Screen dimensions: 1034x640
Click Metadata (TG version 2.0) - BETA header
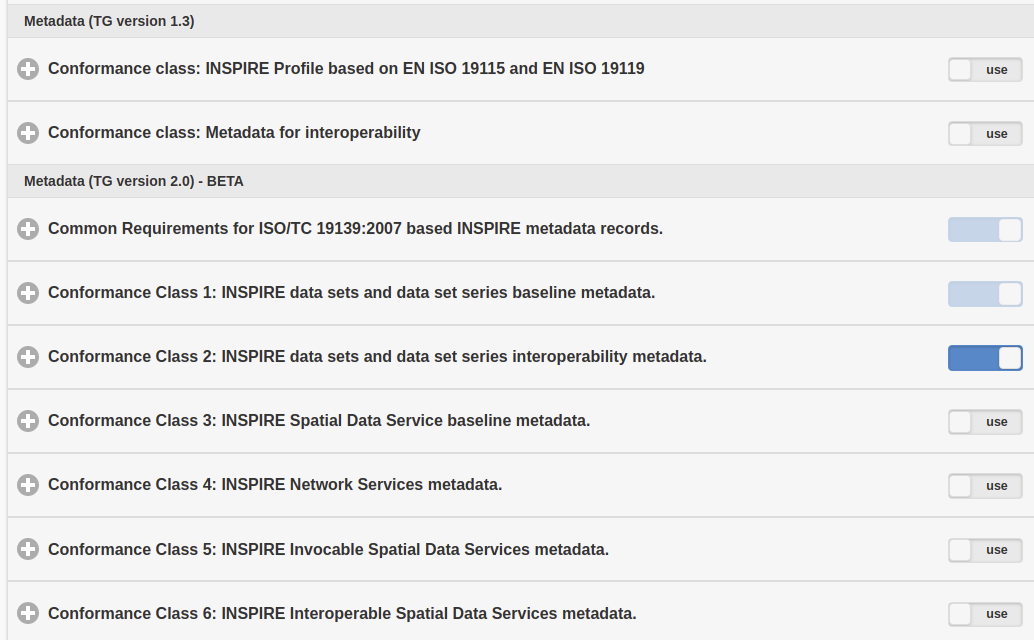(x=134, y=181)
